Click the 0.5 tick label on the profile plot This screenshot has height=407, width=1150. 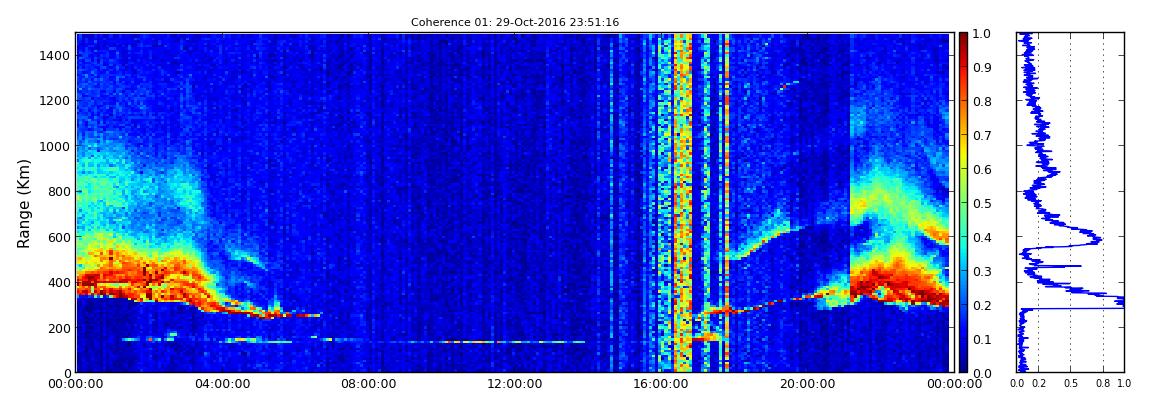(1071, 384)
